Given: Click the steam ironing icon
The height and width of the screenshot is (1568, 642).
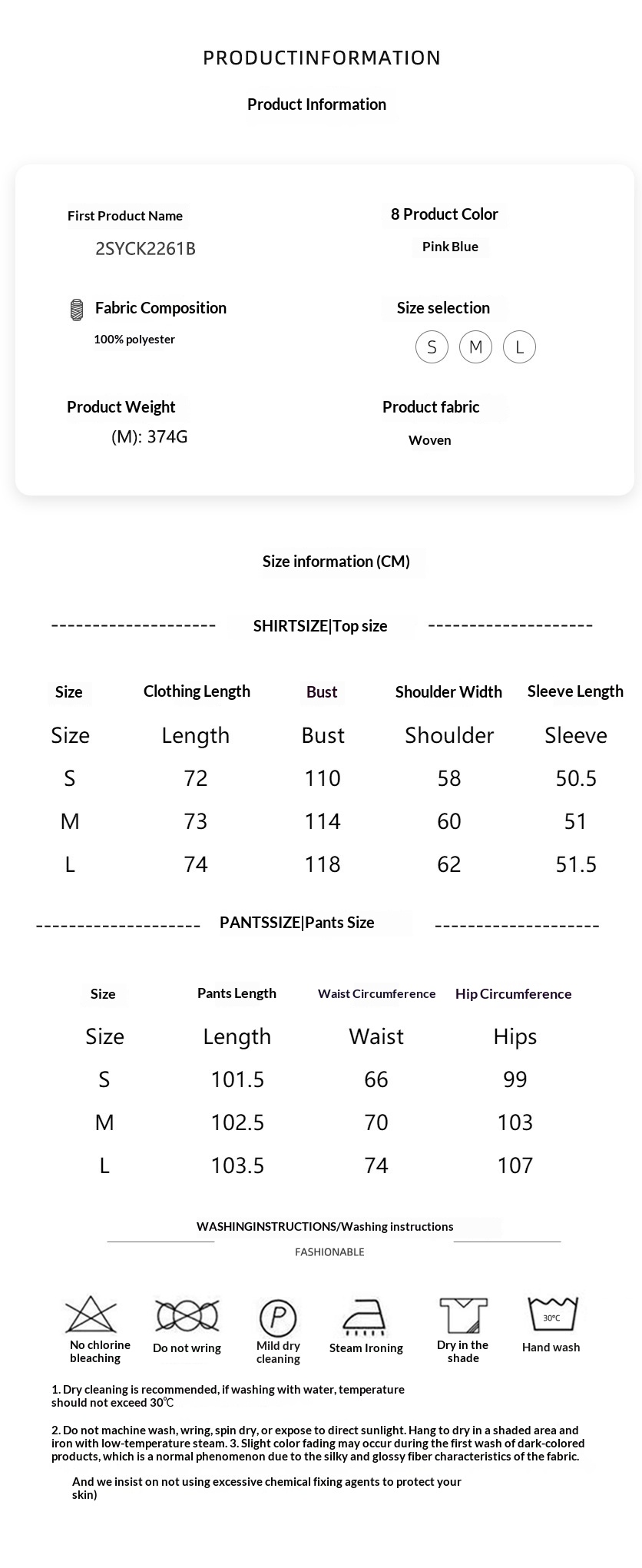Looking at the screenshot, I should click(366, 1318).
